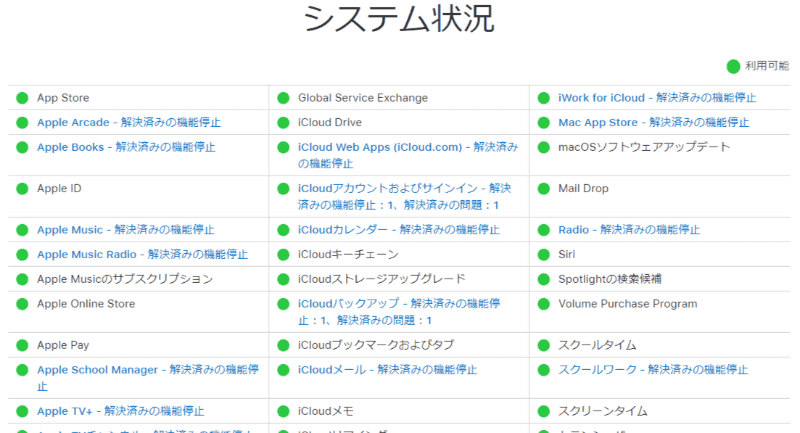Click green status dot beside Apple ID
The height and width of the screenshot is (433, 800).
pos(22,189)
